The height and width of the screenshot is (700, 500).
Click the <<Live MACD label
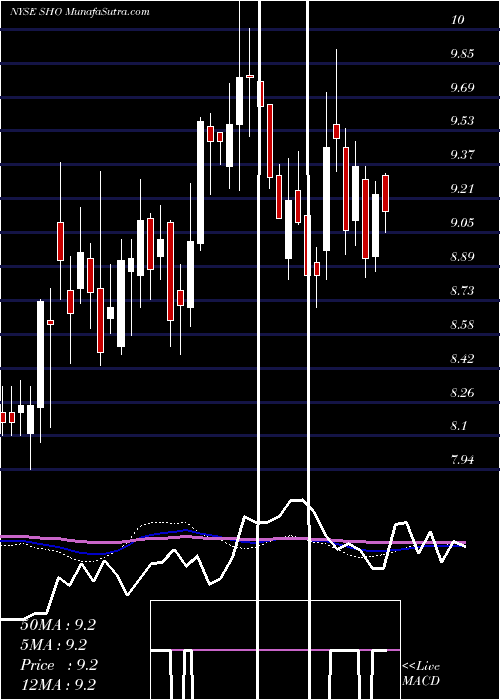(421, 673)
